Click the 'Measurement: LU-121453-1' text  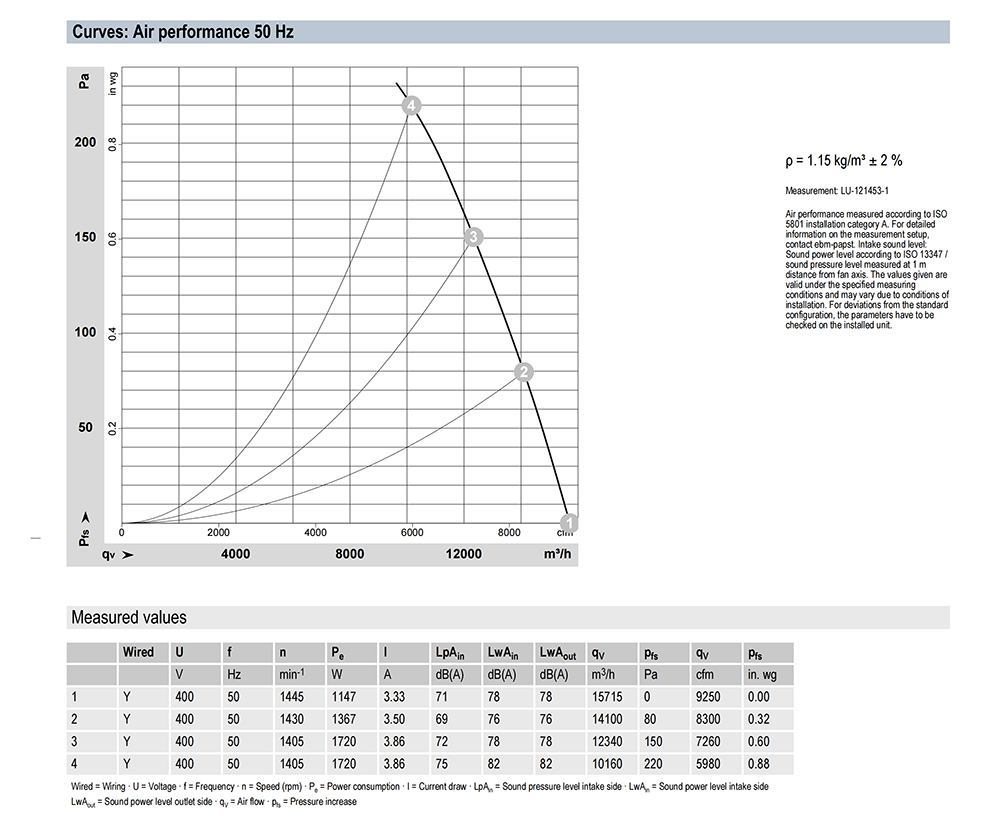[836, 190]
